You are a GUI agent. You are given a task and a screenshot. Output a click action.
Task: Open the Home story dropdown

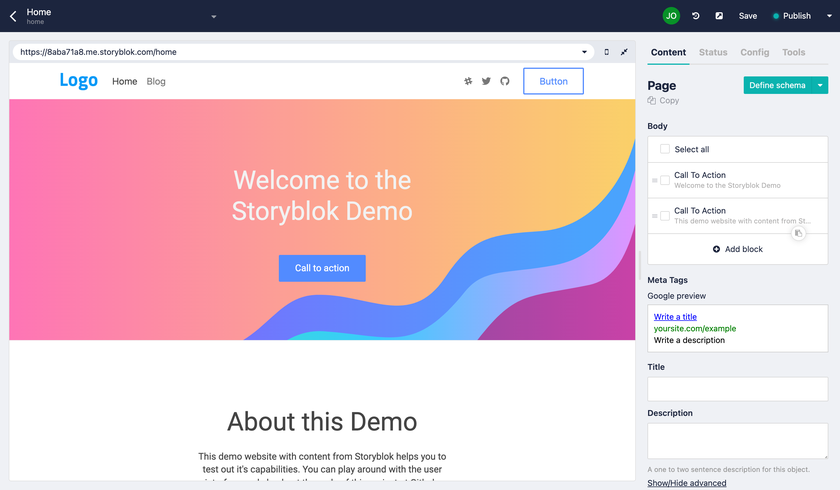tap(214, 17)
